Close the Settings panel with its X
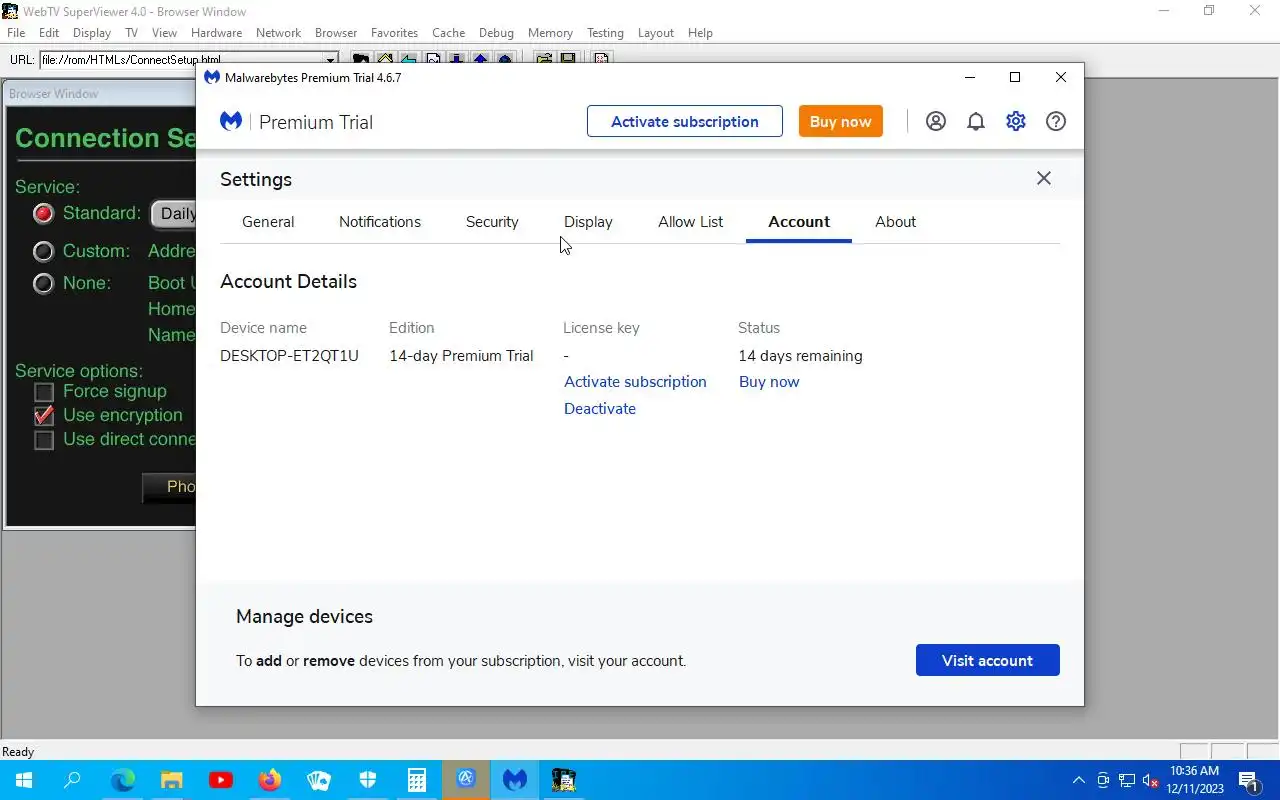 click(x=1044, y=178)
